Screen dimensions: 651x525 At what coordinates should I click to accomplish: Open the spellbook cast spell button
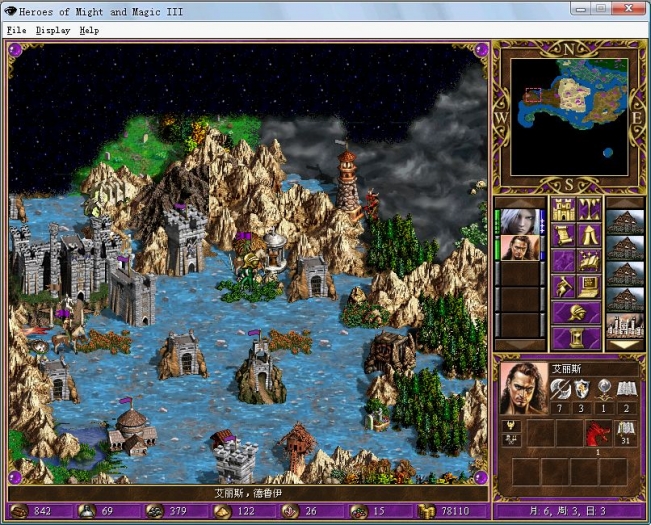pos(589,261)
